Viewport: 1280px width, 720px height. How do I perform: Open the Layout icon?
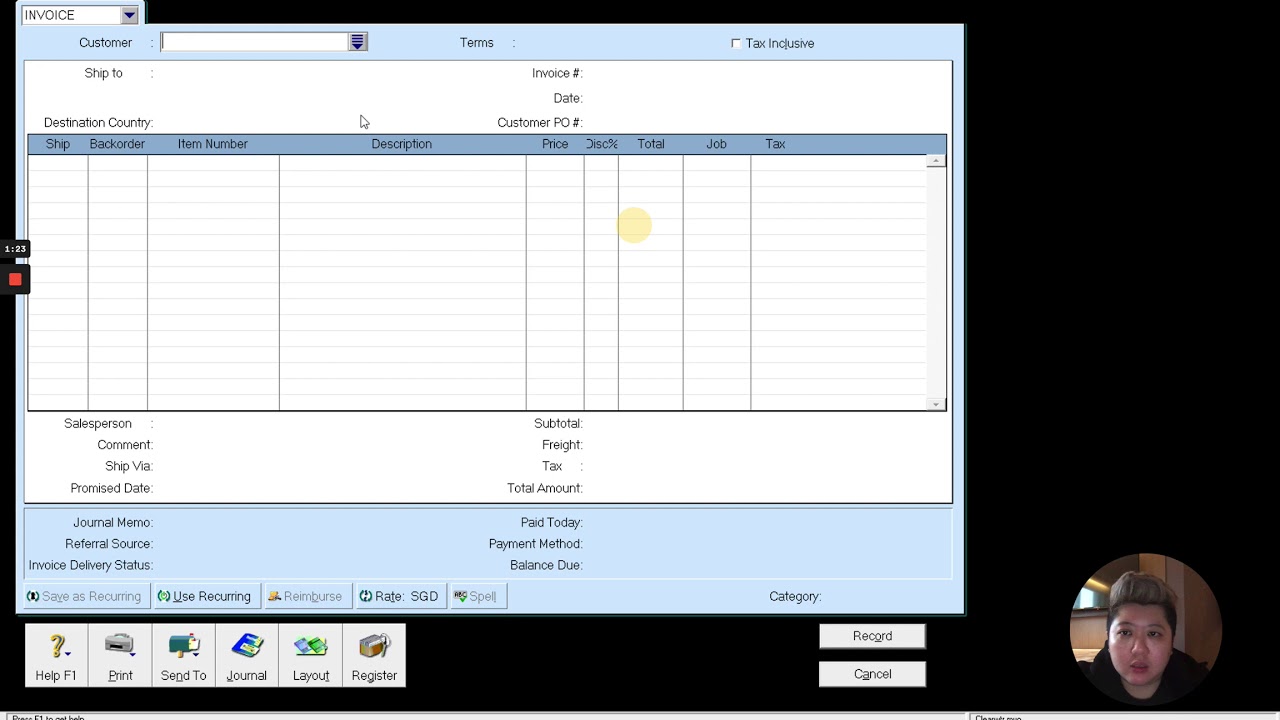pyautogui.click(x=310, y=655)
